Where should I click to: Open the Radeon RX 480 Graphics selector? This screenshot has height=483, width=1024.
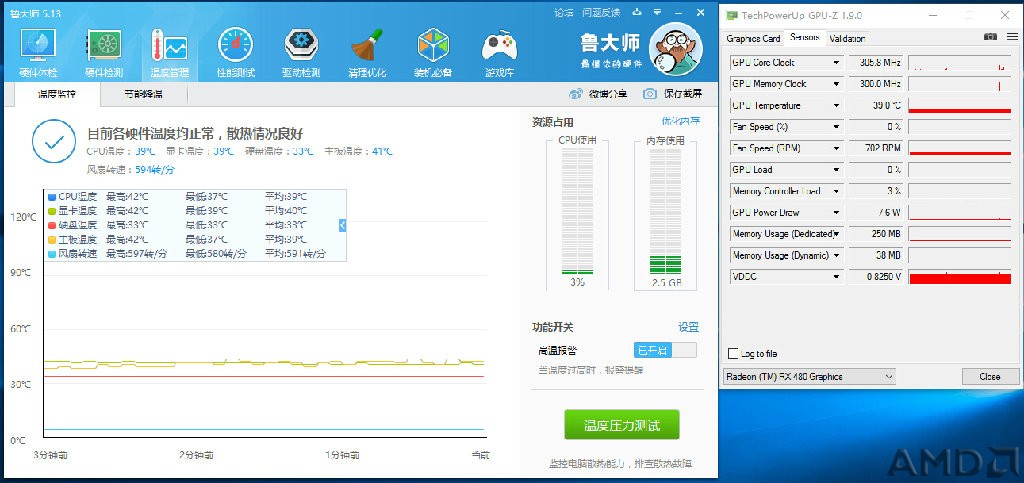[x=809, y=377]
